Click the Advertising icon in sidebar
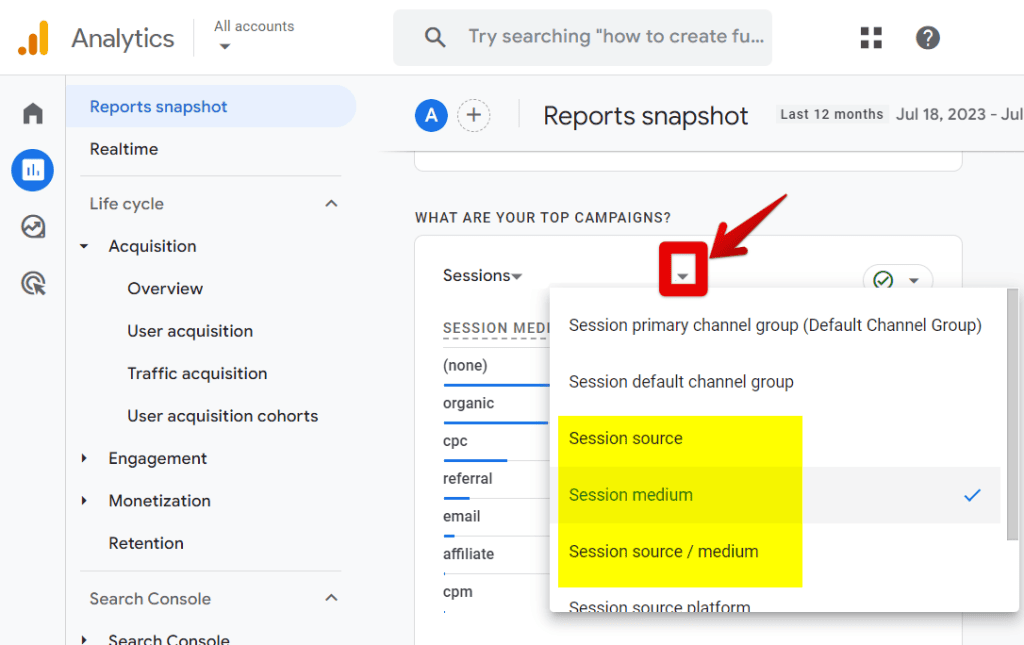1024x645 pixels. (32, 284)
